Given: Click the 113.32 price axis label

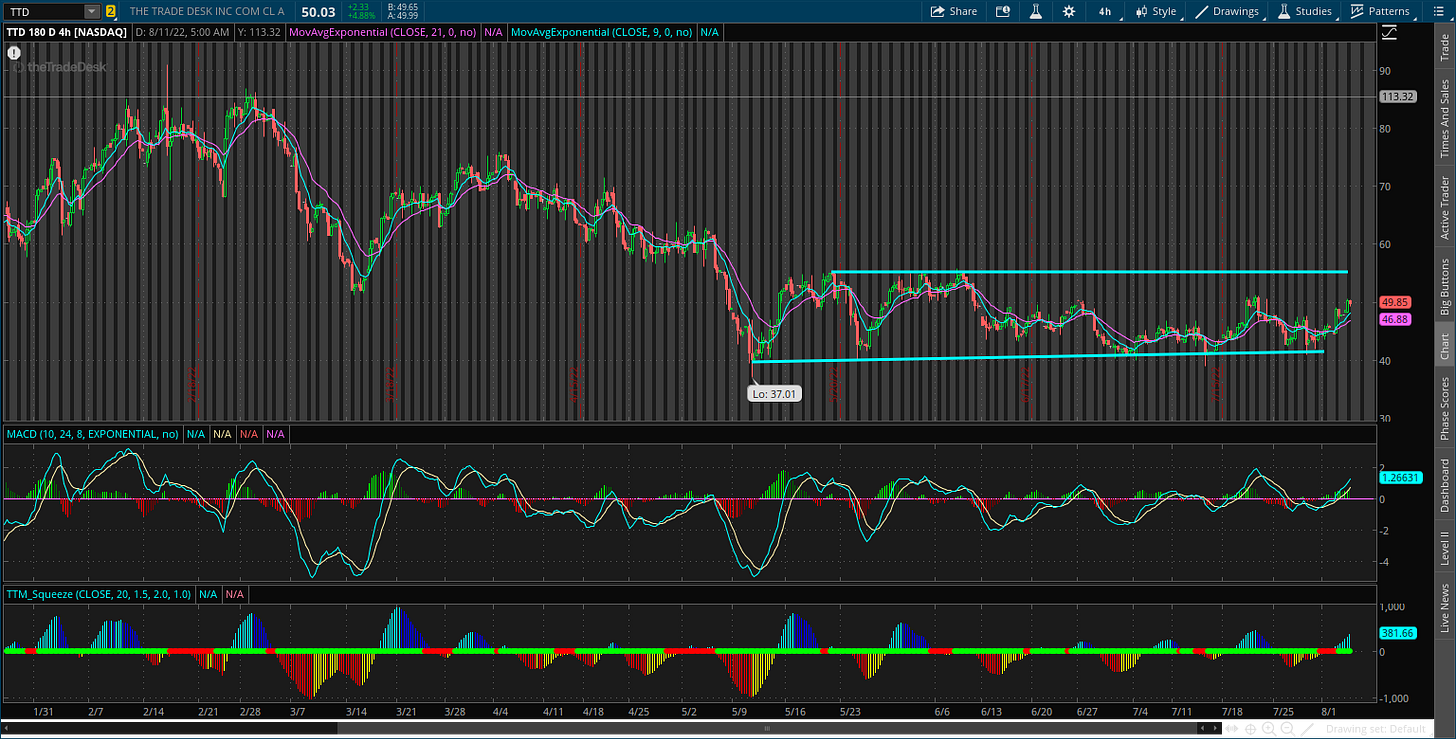Looking at the screenshot, I should click(x=1396, y=97).
